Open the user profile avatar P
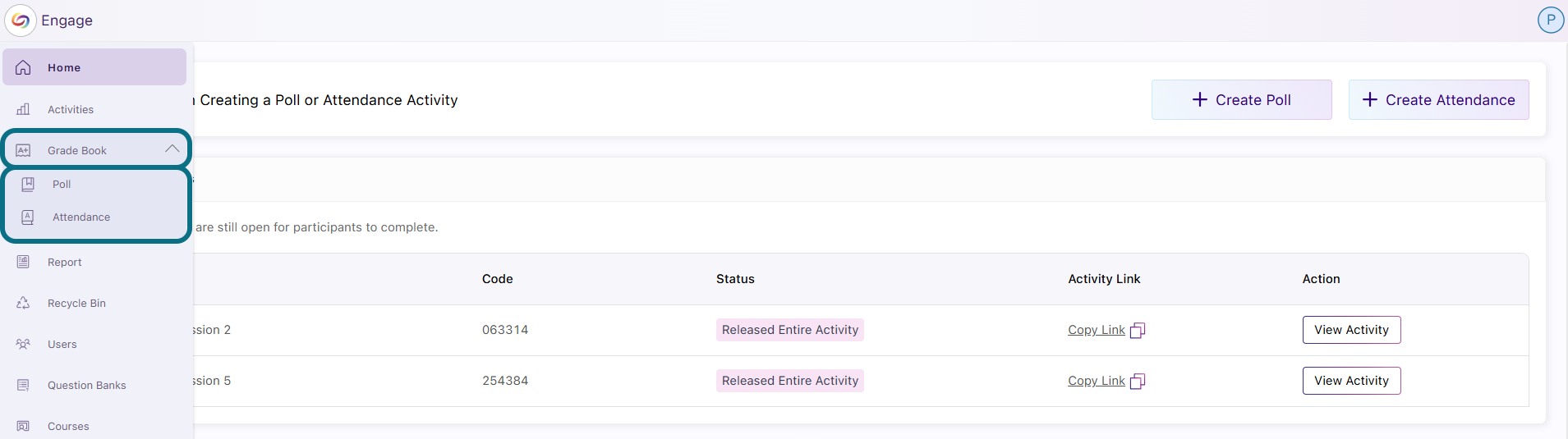The height and width of the screenshot is (439, 1568). click(1550, 20)
